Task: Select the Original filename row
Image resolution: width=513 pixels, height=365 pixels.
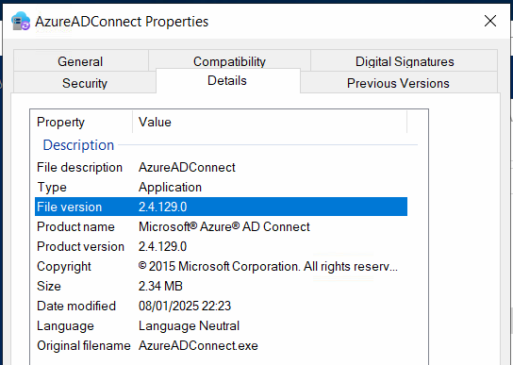Action: pos(221,345)
